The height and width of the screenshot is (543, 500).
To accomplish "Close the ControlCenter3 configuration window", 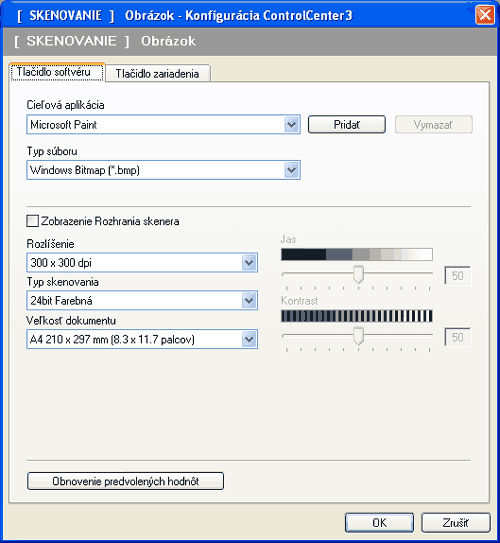I will 485,15.
